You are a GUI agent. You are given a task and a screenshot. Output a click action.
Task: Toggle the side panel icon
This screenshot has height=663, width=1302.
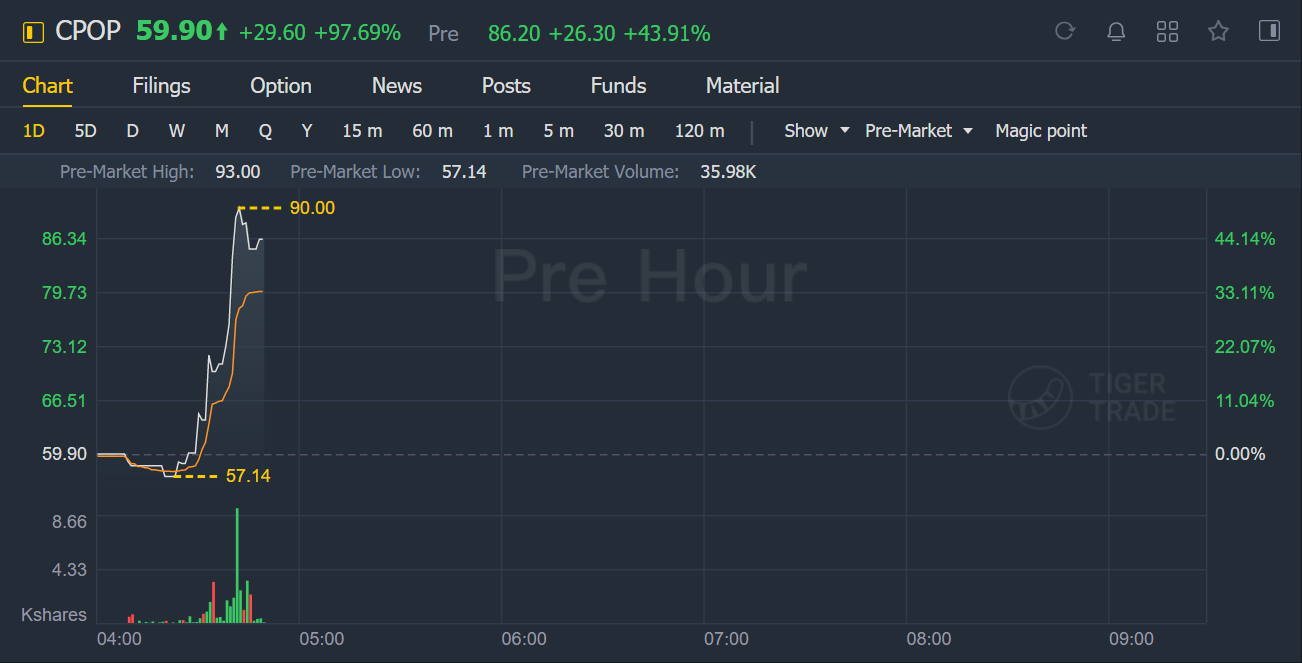tap(1269, 32)
